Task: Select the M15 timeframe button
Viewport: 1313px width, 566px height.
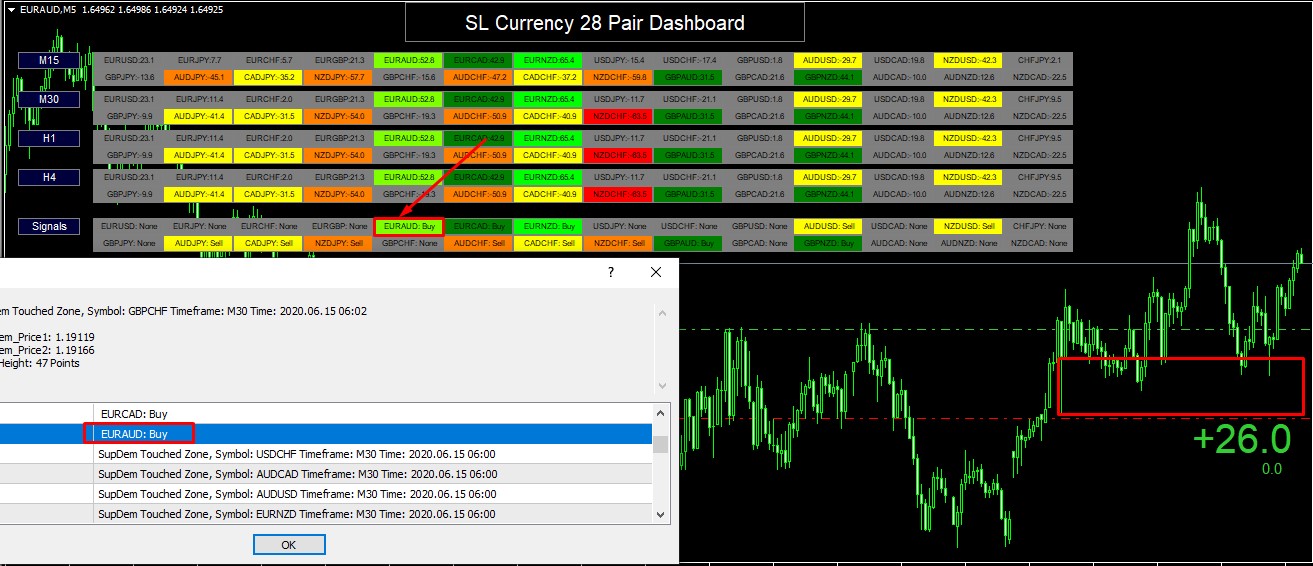Action: click(49, 61)
